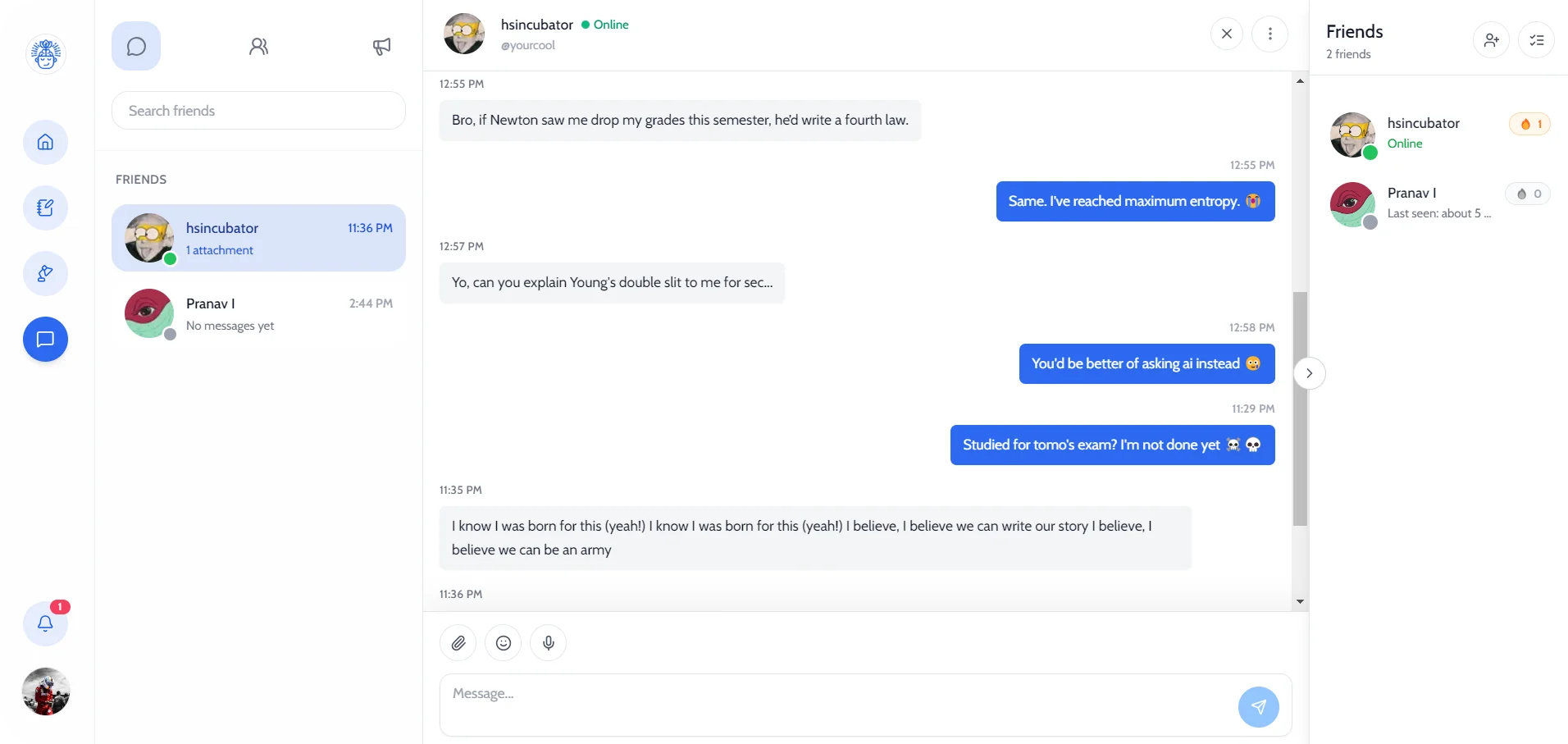Click the attach file paperclip icon
The width and height of the screenshot is (1568, 744).
point(458,643)
